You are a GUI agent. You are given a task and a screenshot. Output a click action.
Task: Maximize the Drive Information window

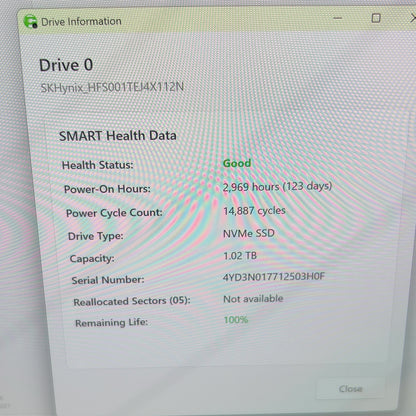click(376, 18)
